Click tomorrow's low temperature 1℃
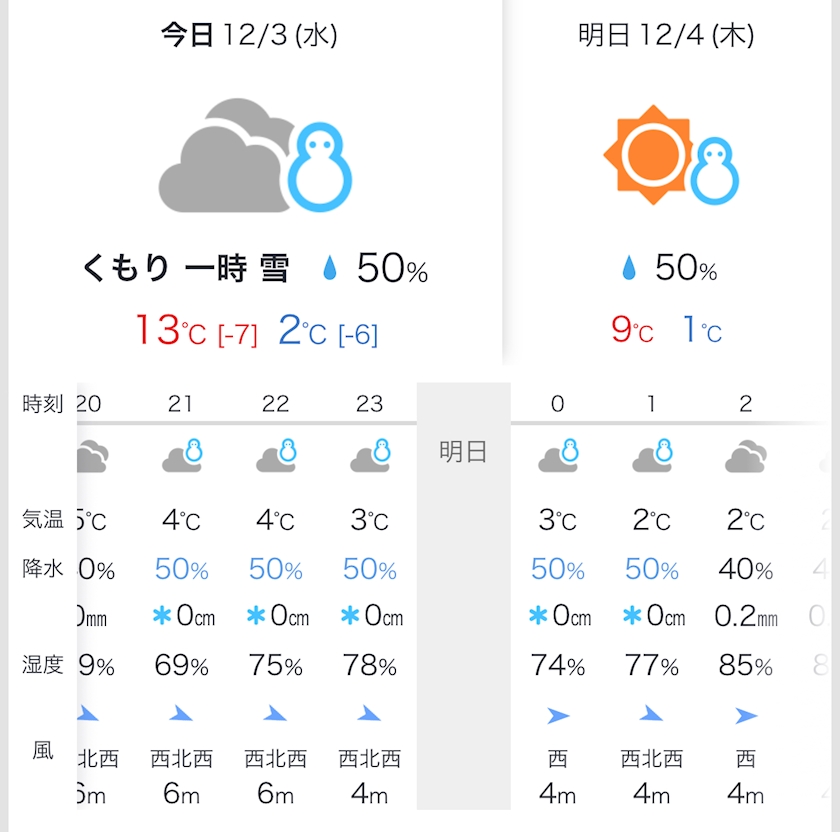 [x=702, y=329]
